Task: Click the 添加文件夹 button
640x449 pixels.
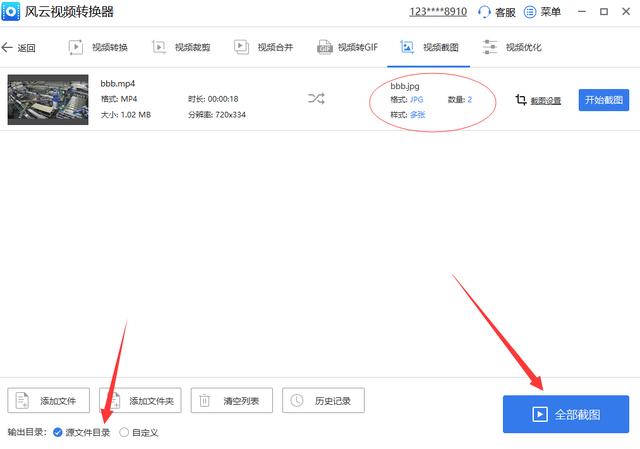Action: point(140,400)
